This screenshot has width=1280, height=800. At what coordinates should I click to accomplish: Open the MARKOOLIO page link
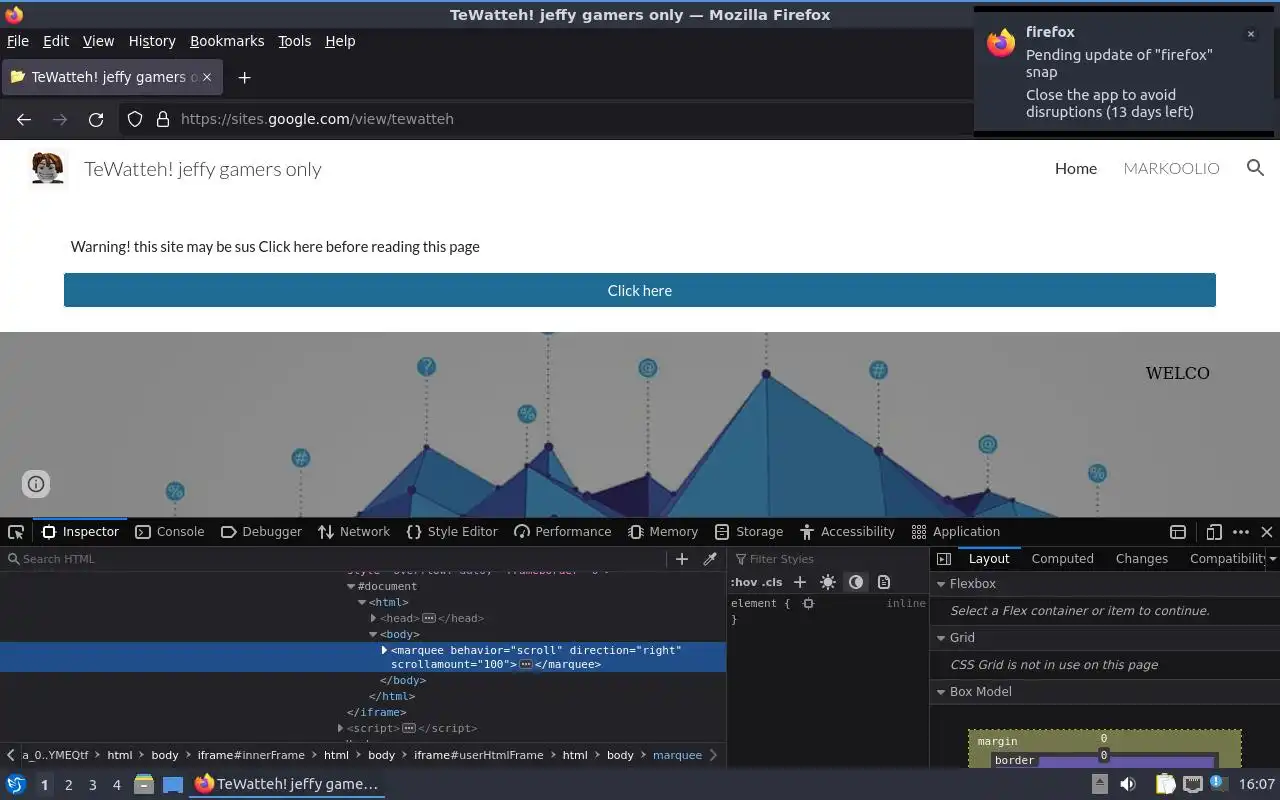click(x=1171, y=168)
